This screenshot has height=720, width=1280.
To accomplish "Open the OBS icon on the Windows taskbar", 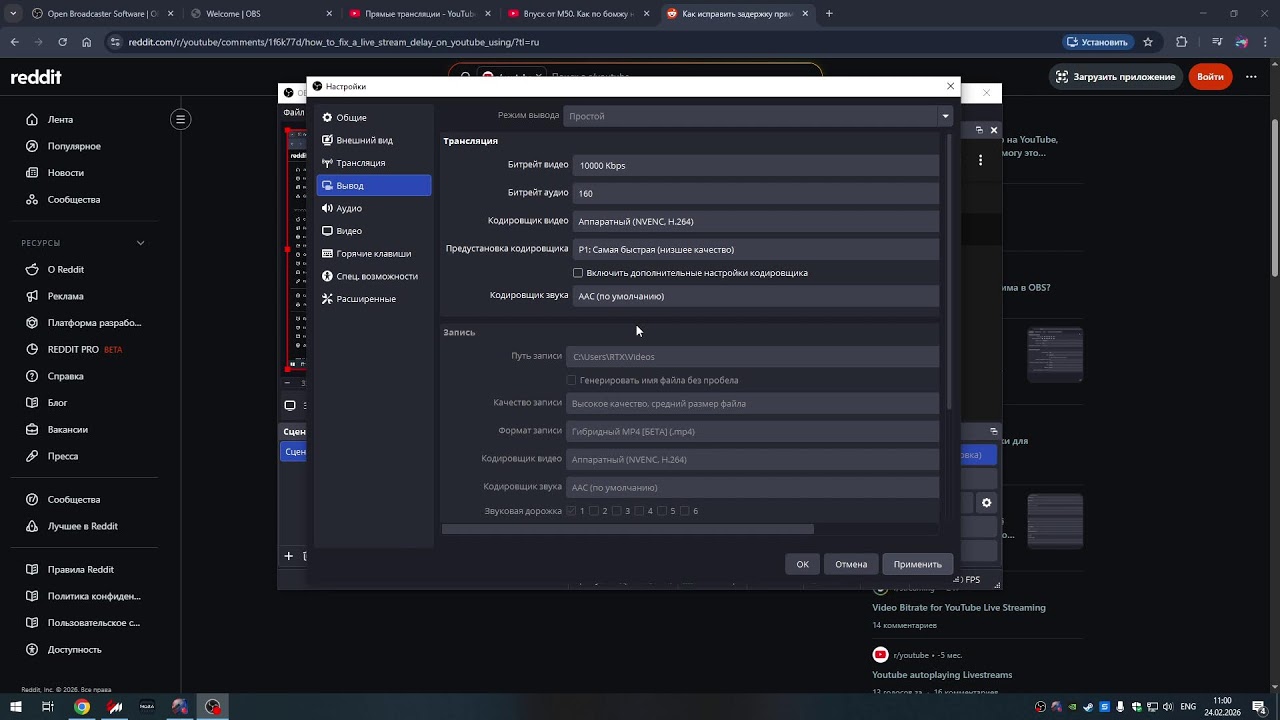I will pyautogui.click(x=213, y=707).
